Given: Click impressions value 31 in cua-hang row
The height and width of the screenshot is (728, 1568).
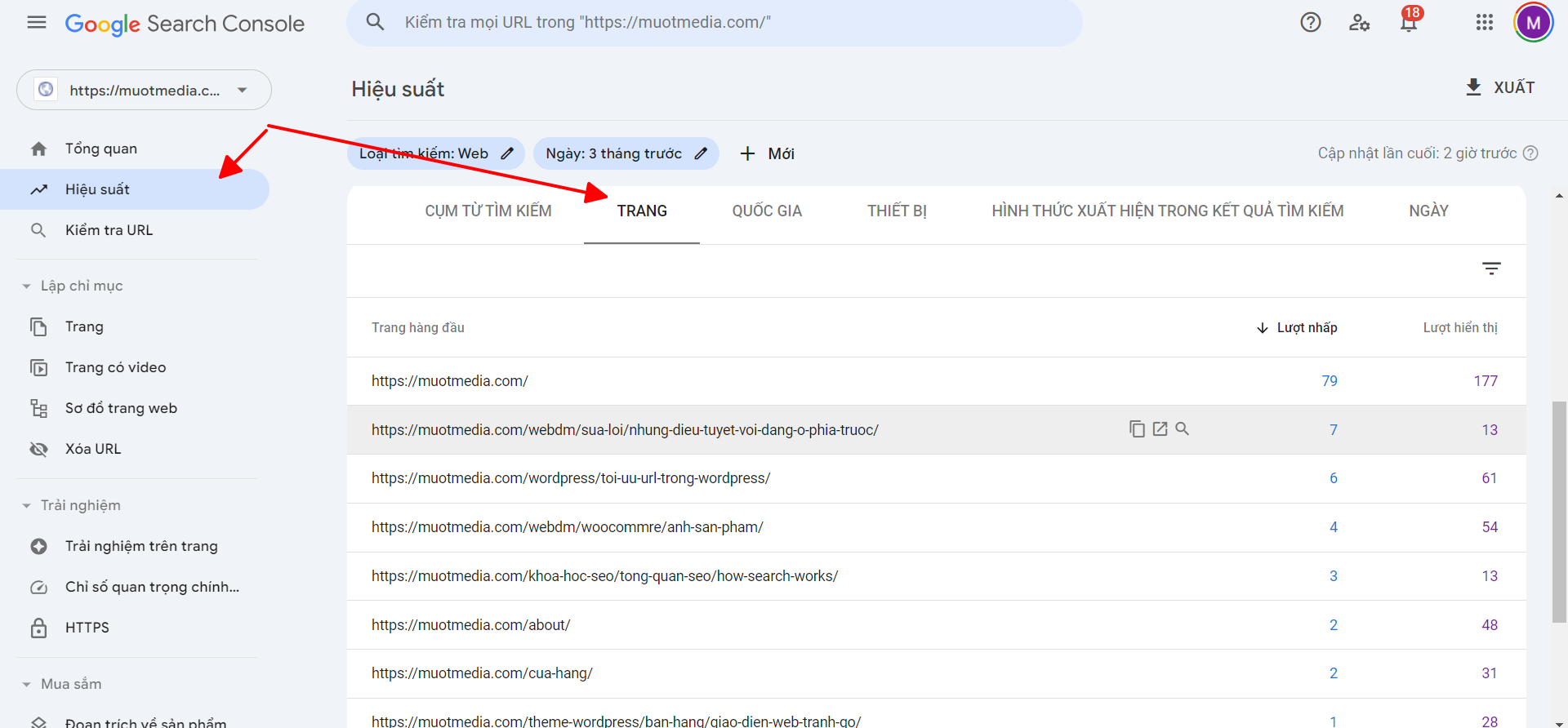Looking at the screenshot, I should pyautogui.click(x=1490, y=673).
